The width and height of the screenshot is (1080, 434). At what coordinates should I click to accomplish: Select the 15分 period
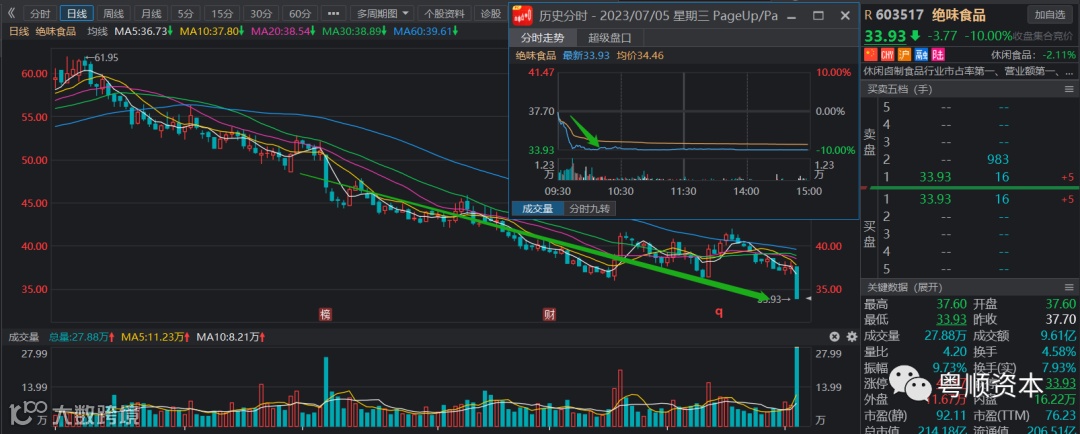222,13
